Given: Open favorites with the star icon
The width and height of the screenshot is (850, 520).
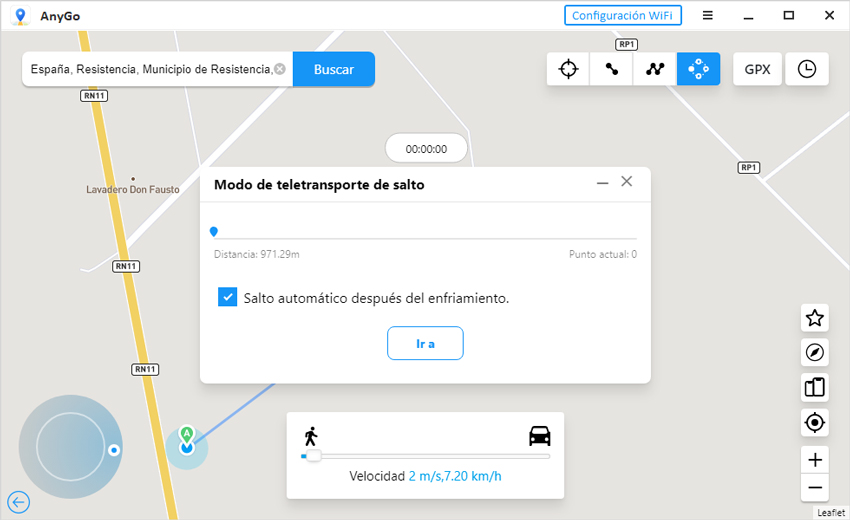Looking at the screenshot, I should click(x=815, y=318).
